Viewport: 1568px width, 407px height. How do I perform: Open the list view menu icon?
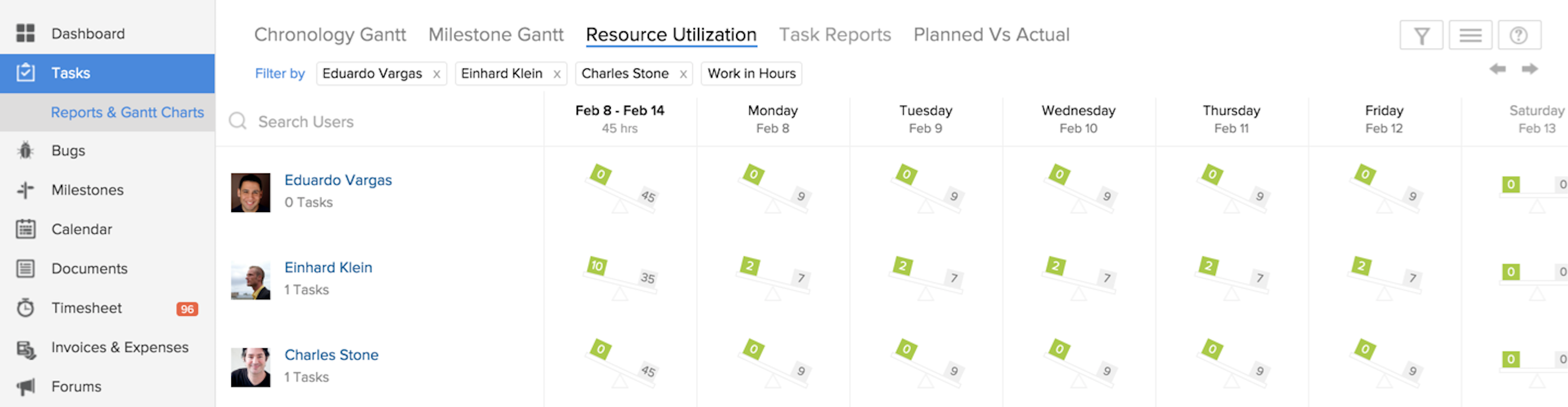coord(1470,35)
